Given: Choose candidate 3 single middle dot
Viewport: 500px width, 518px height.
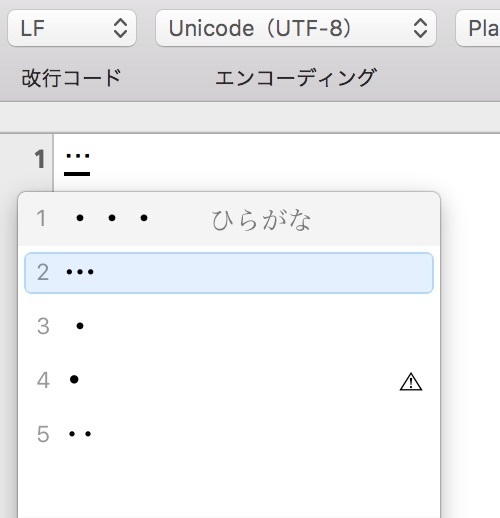Looking at the screenshot, I should 229,326.
